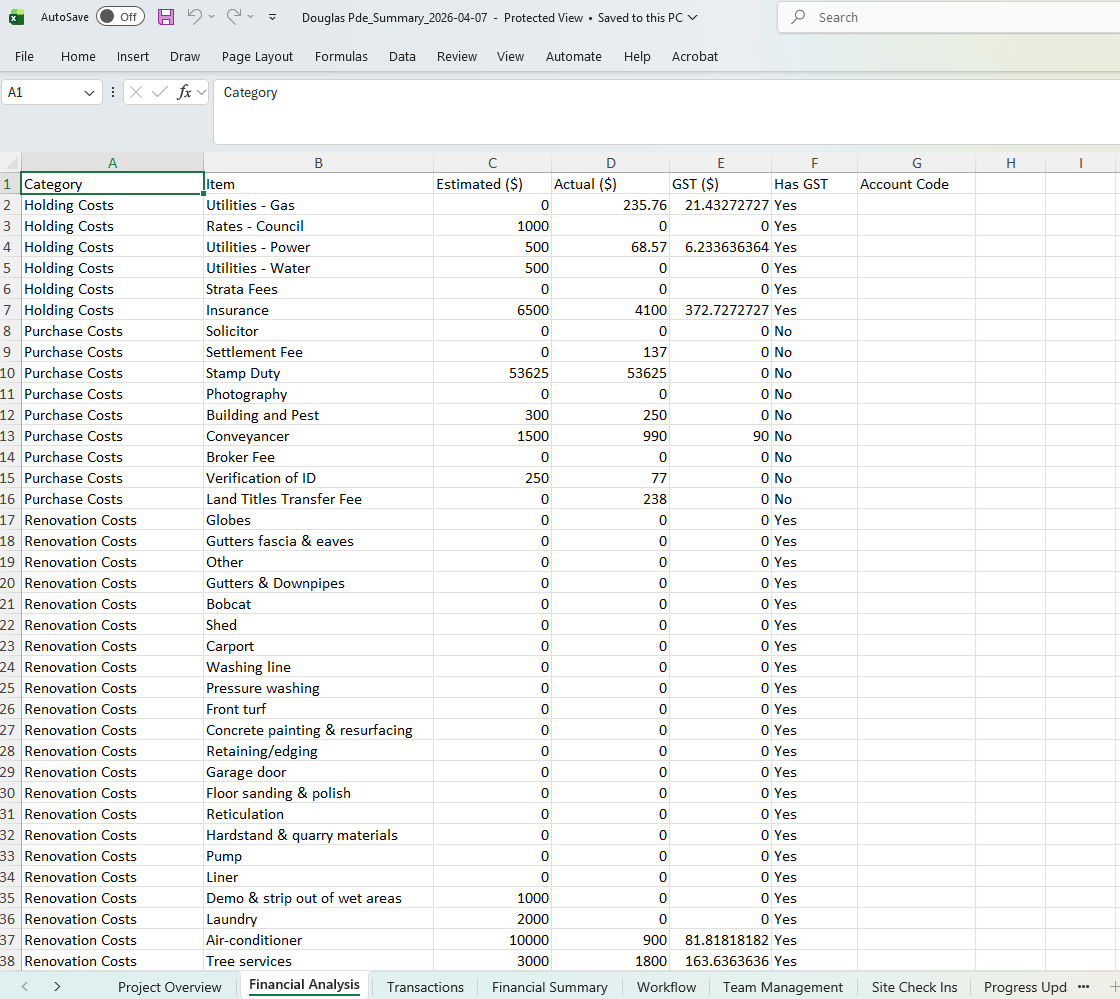Open the Help tab
The height and width of the screenshot is (999, 1120).
click(x=637, y=56)
